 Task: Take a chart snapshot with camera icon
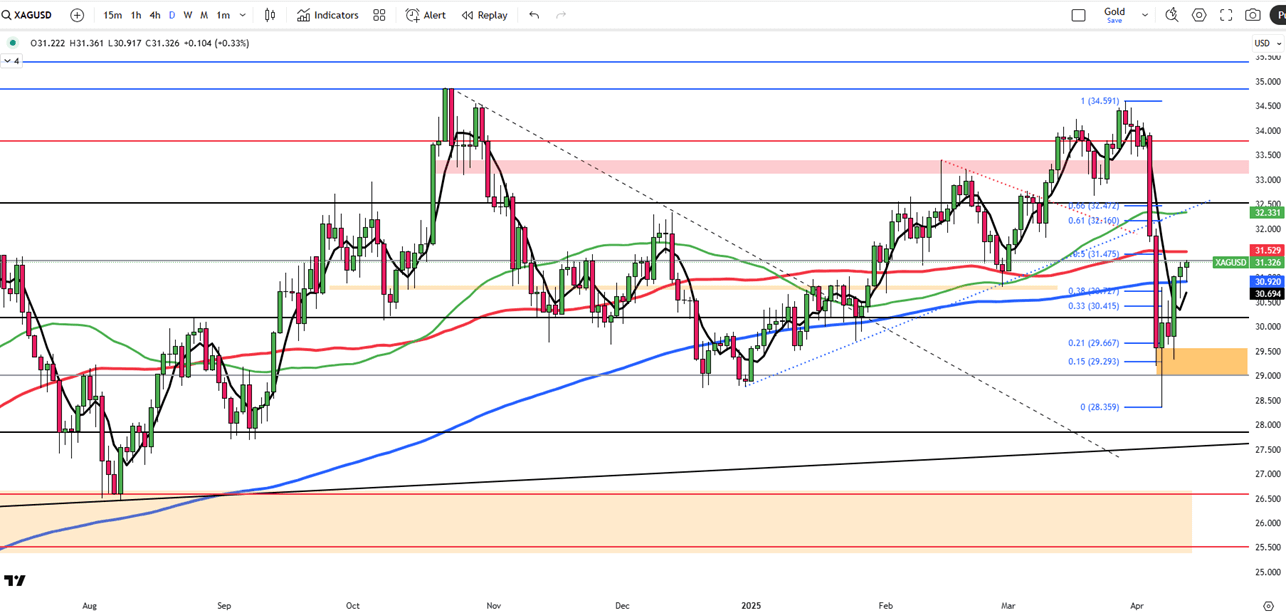[x=1253, y=15]
